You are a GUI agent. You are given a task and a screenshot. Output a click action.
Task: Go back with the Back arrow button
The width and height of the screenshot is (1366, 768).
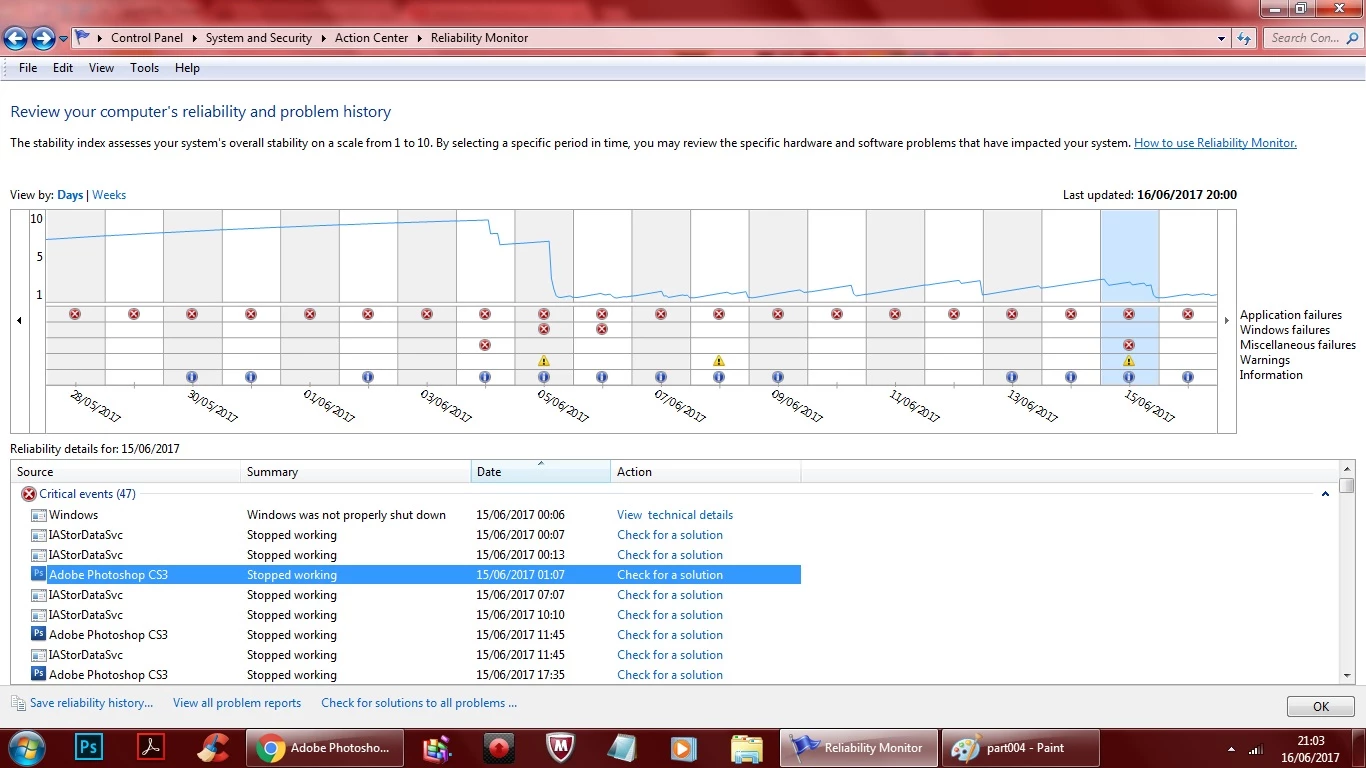[15, 39]
